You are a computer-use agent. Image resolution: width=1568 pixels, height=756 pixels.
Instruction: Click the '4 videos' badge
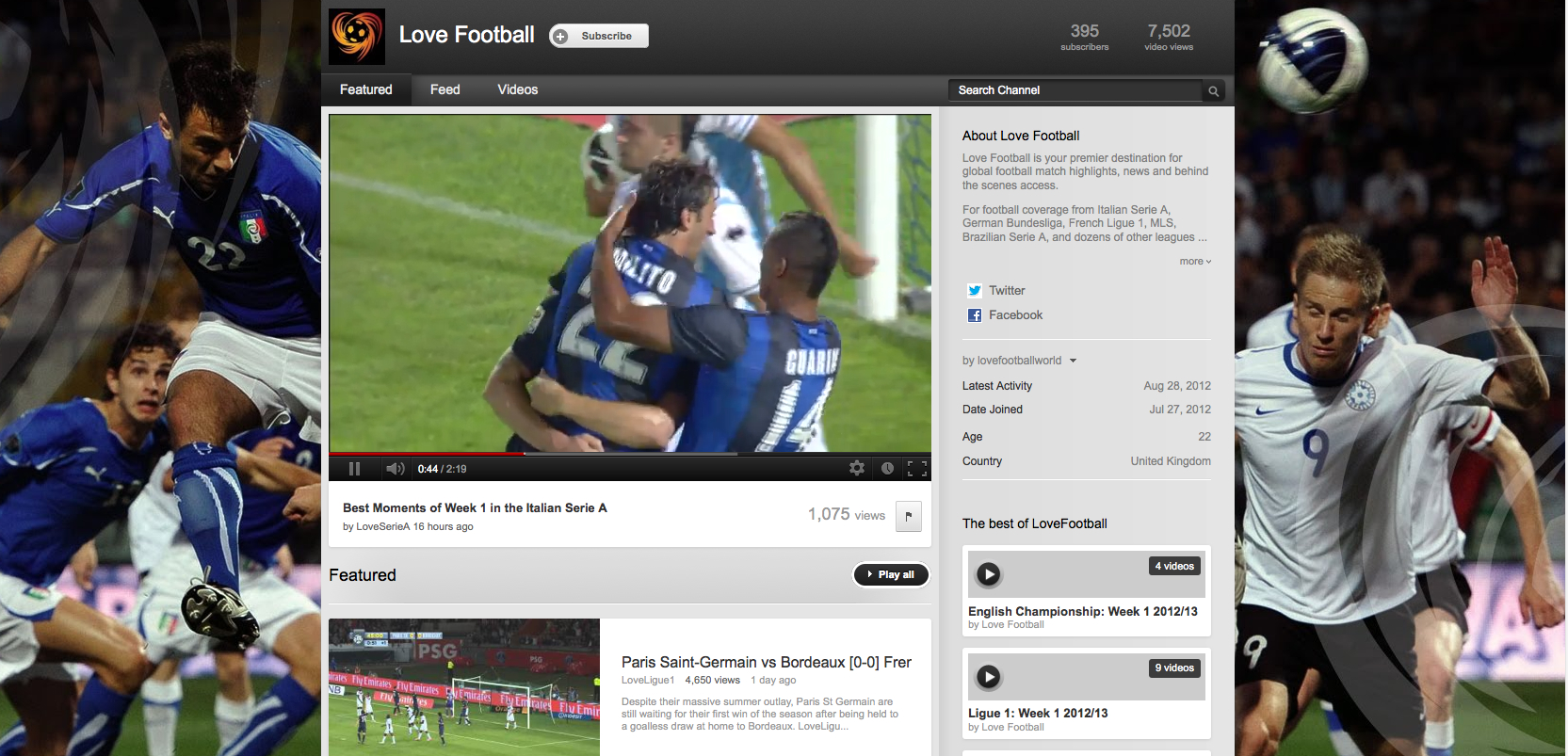point(1174,566)
